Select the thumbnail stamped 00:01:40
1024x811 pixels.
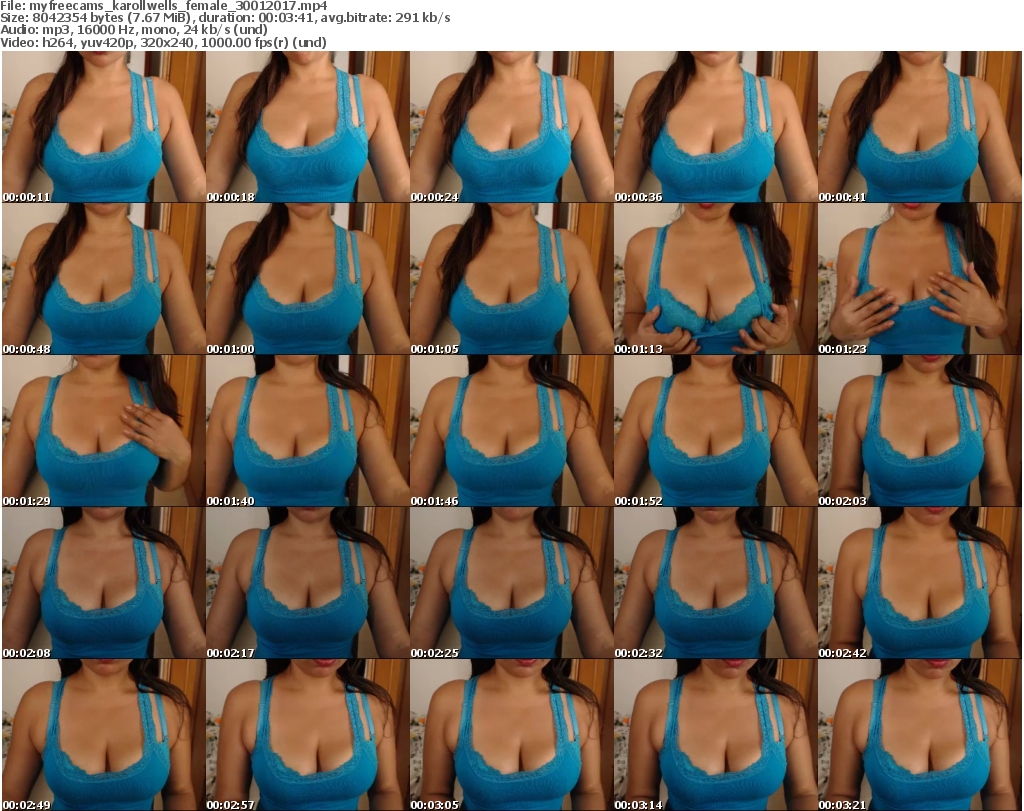[308, 431]
